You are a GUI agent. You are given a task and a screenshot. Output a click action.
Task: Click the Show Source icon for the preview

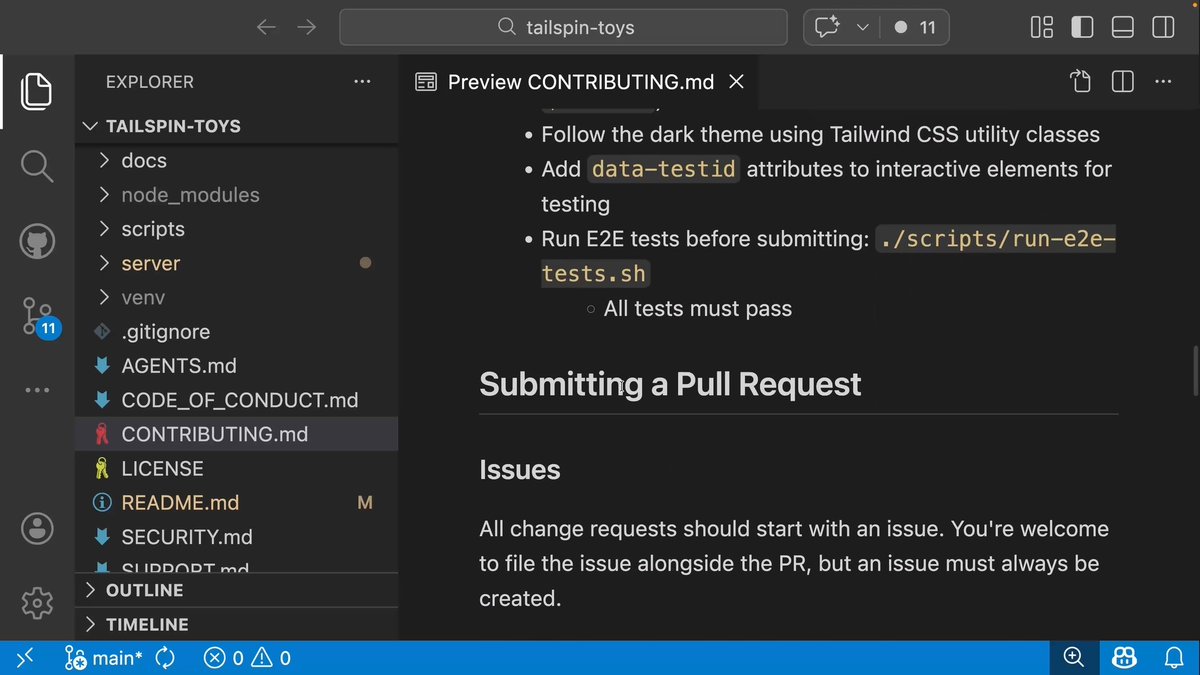point(1080,82)
